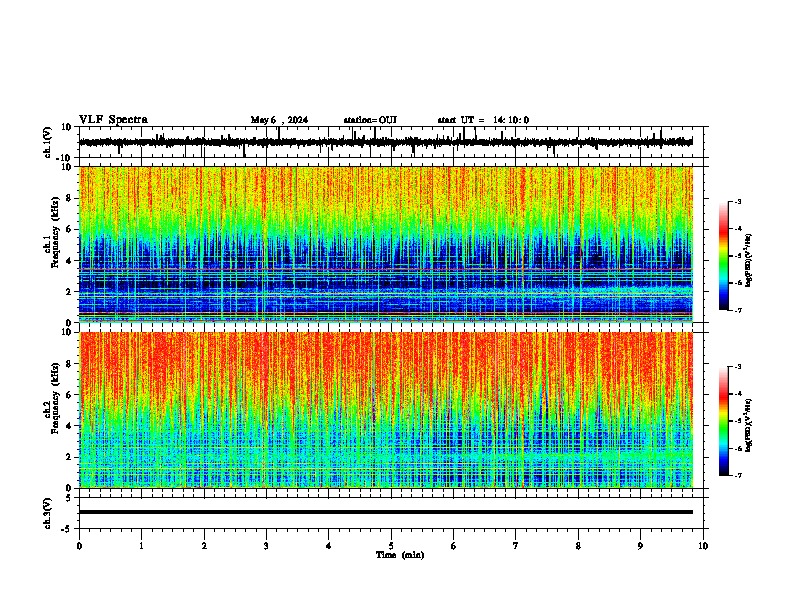Click the ch.1 color bar log(PSD) label
The height and width of the screenshot is (612, 792).
click(x=749, y=260)
